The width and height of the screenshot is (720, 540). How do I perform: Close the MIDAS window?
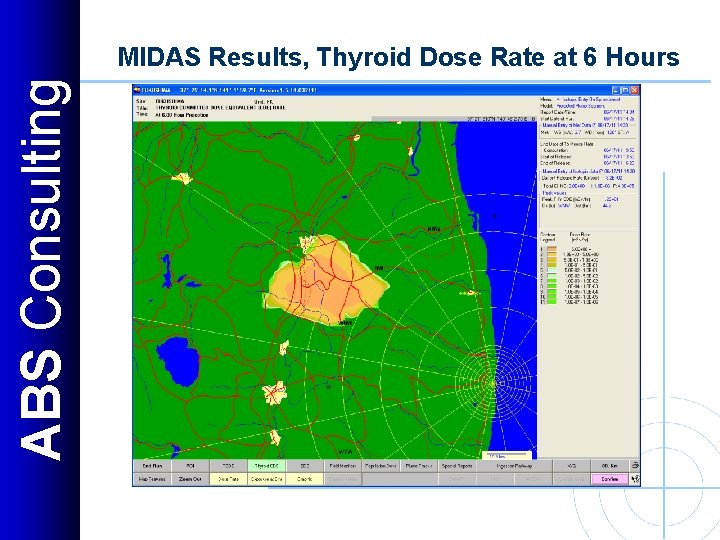point(634,90)
